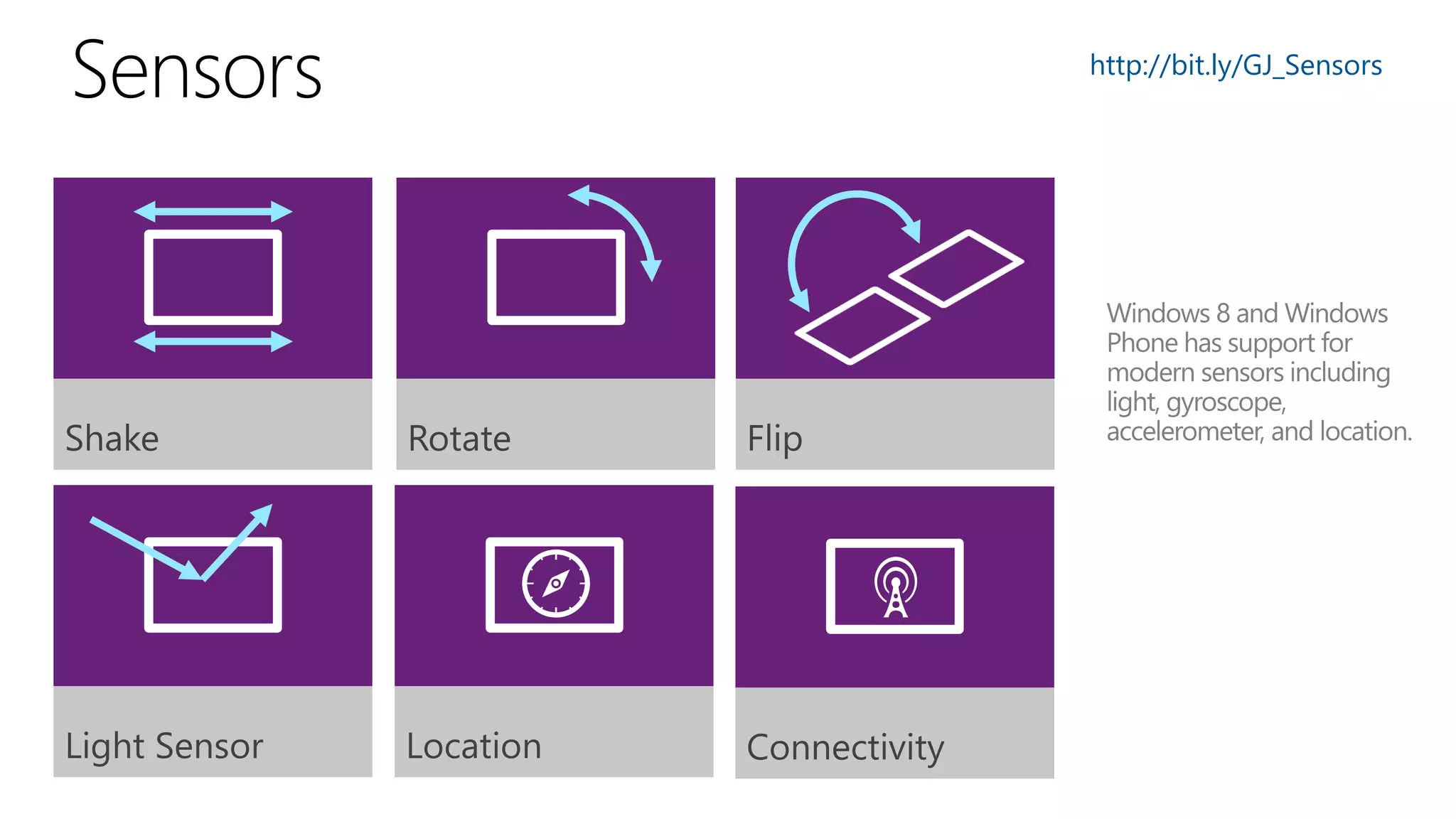Click the Windows 8 sensors description paragraph
The width and height of the screenshot is (1456, 819).
click(x=1258, y=372)
